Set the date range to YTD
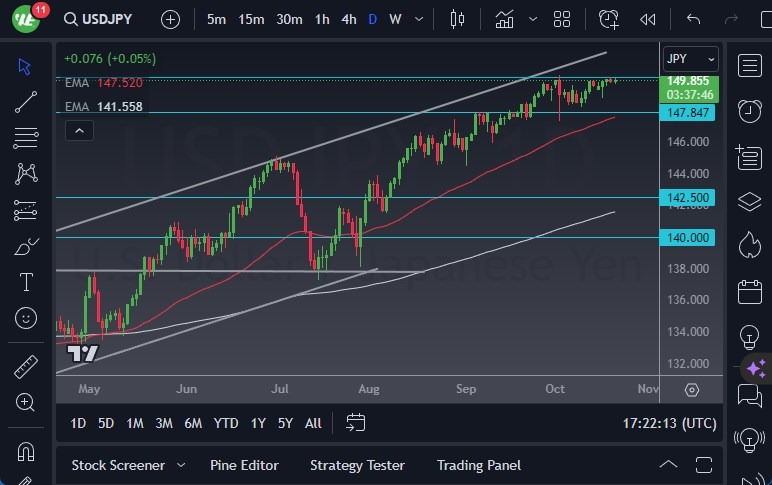772x485 pixels. 226,423
